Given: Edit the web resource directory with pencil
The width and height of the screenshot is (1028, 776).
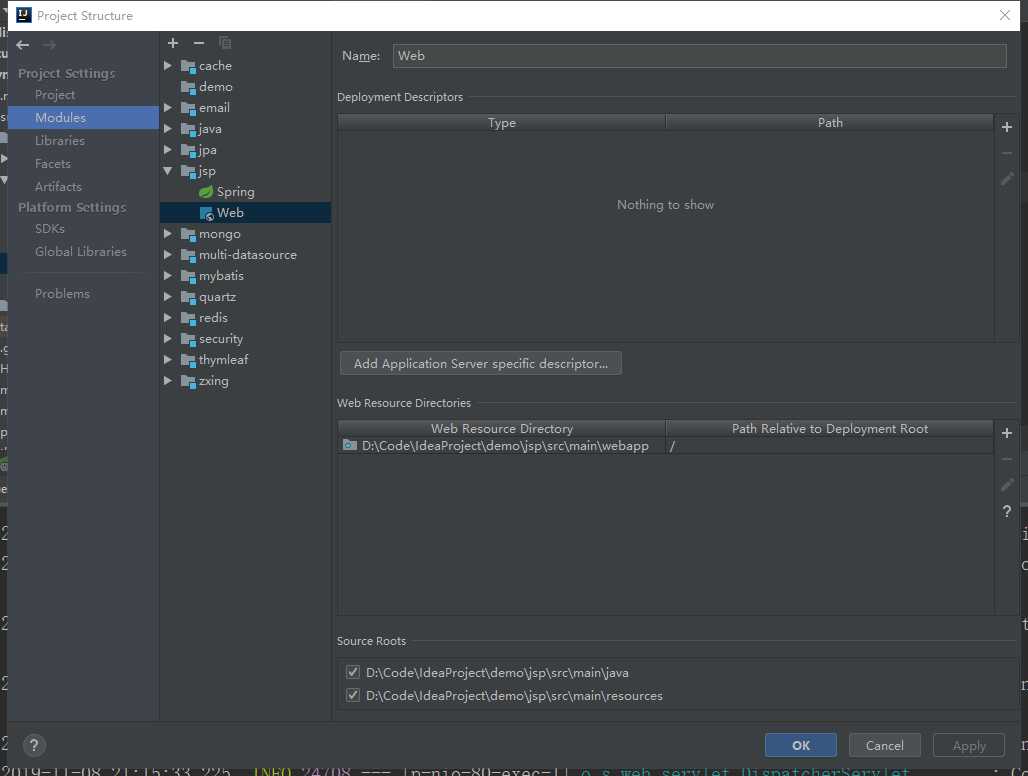Looking at the screenshot, I should coord(1007,485).
